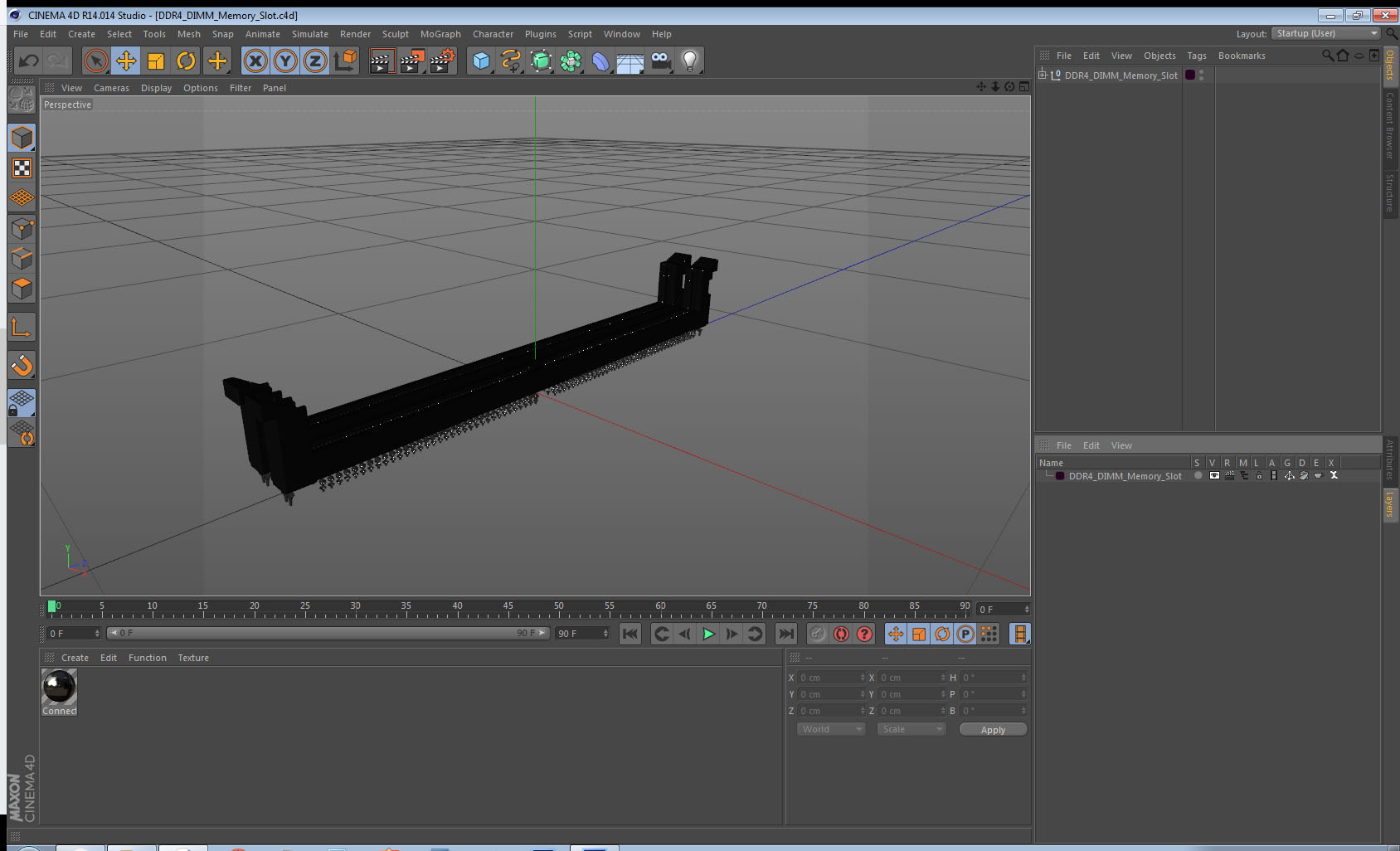
Task: Click Make Editable icon in left palette
Action: point(22,99)
